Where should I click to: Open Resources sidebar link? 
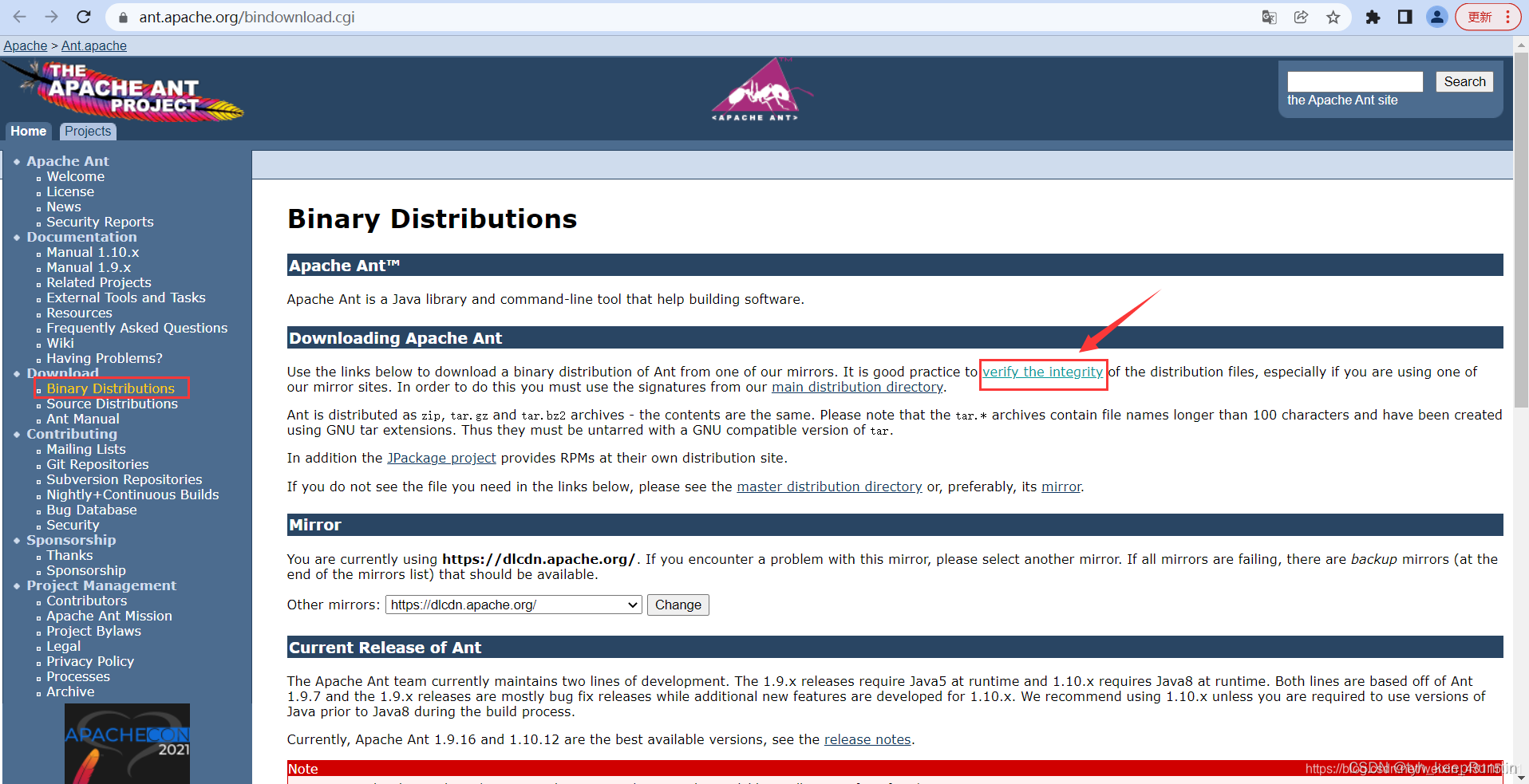click(x=79, y=313)
